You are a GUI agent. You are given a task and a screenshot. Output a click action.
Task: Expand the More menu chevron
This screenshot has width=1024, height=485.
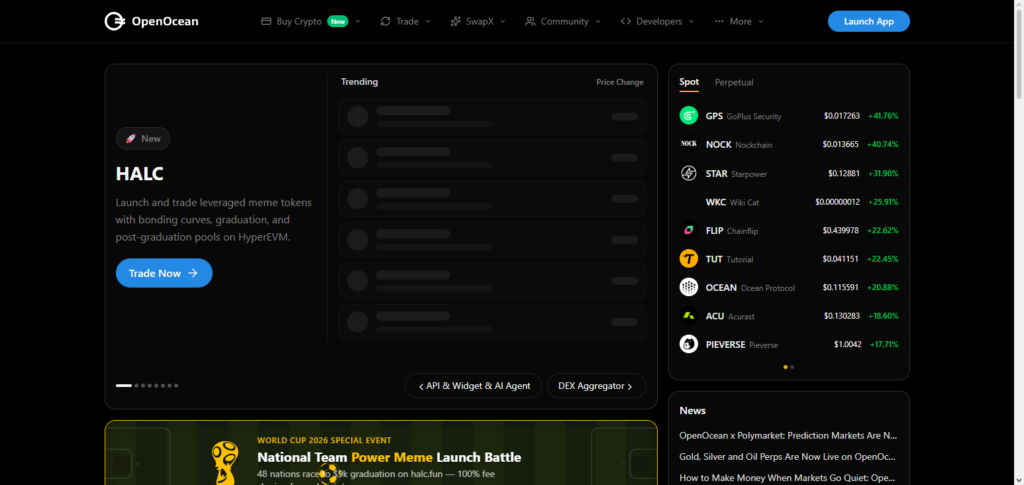761,22
